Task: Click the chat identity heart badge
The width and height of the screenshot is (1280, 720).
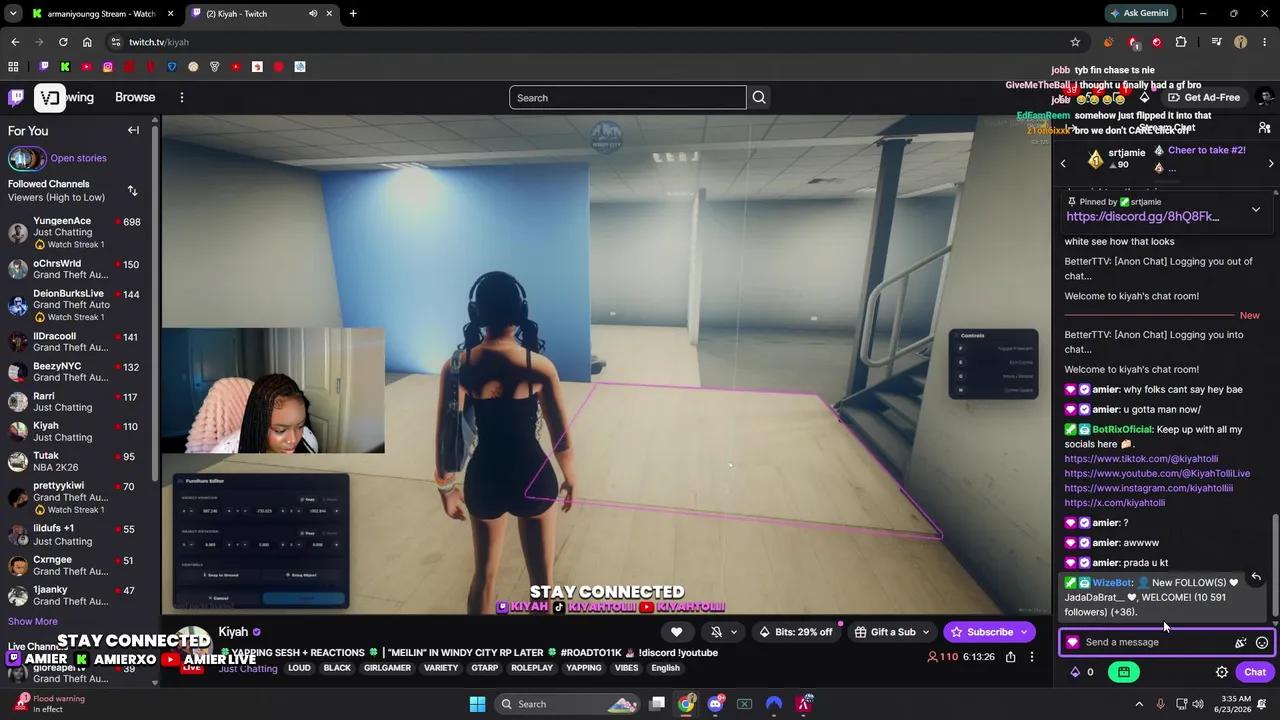Action: coord(1073,643)
